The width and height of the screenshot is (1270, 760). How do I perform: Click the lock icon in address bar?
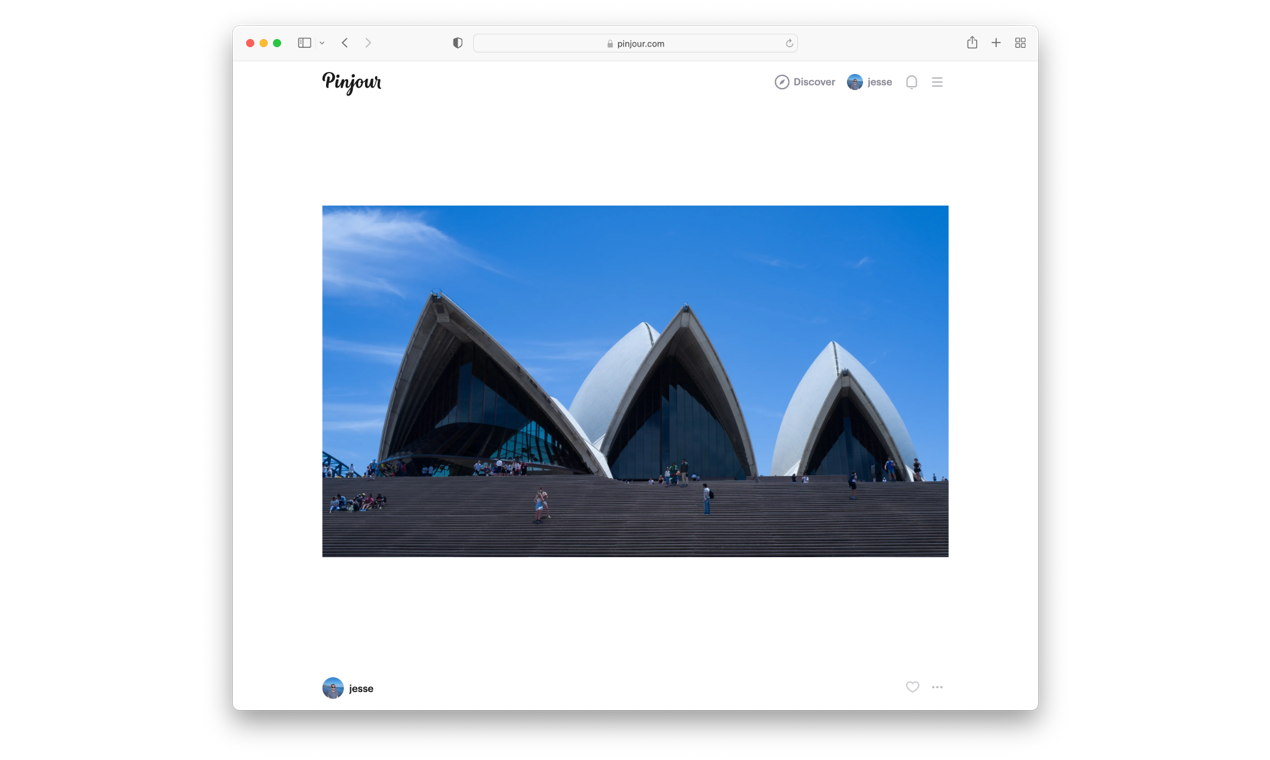610,43
